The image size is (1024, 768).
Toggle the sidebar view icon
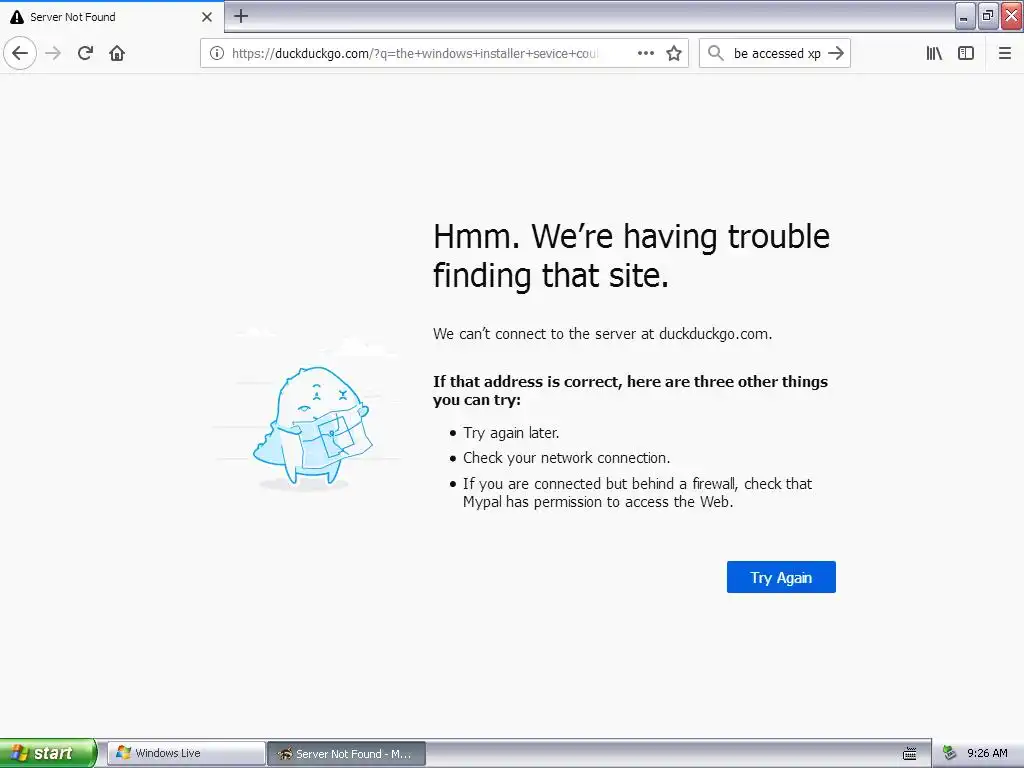966,53
